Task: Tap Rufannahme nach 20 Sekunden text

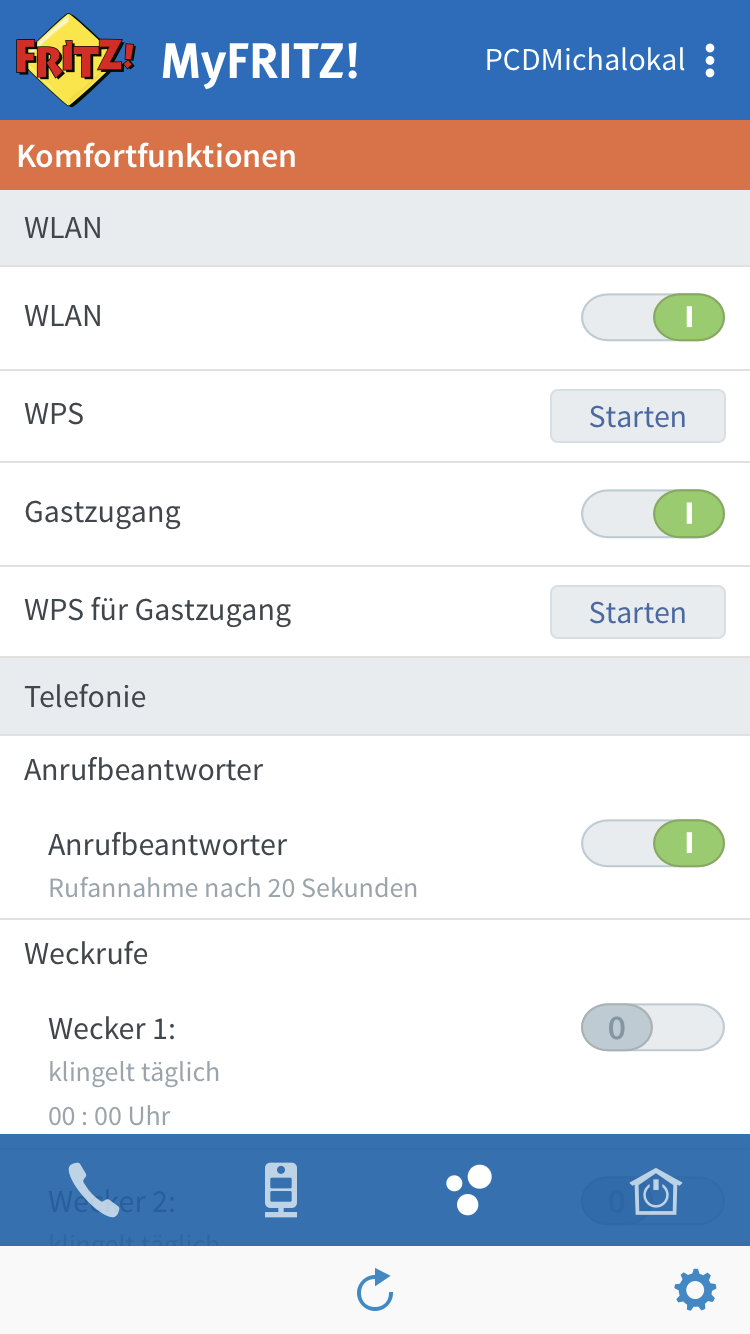Action: (x=233, y=888)
